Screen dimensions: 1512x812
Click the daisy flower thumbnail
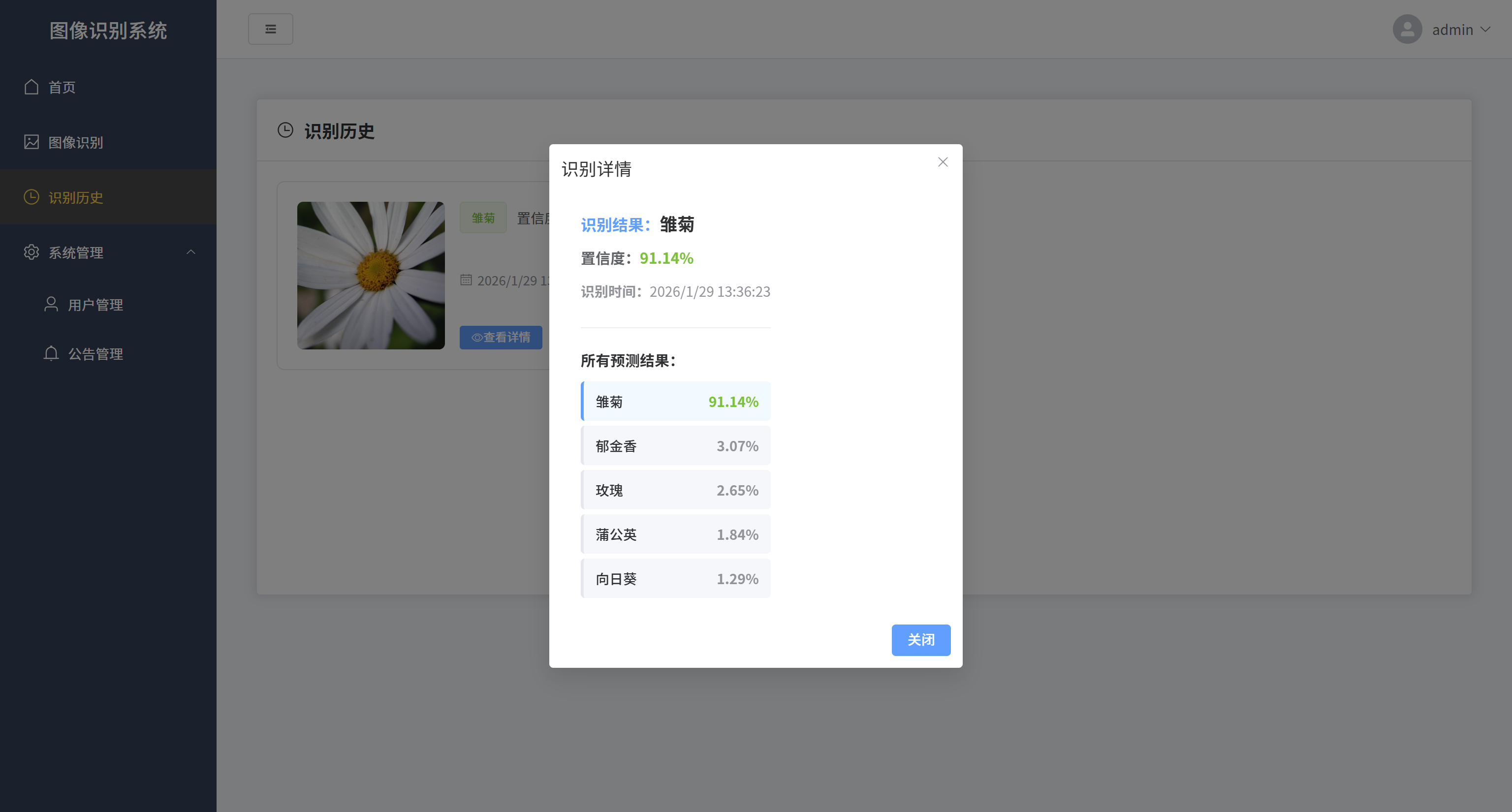(x=370, y=276)
